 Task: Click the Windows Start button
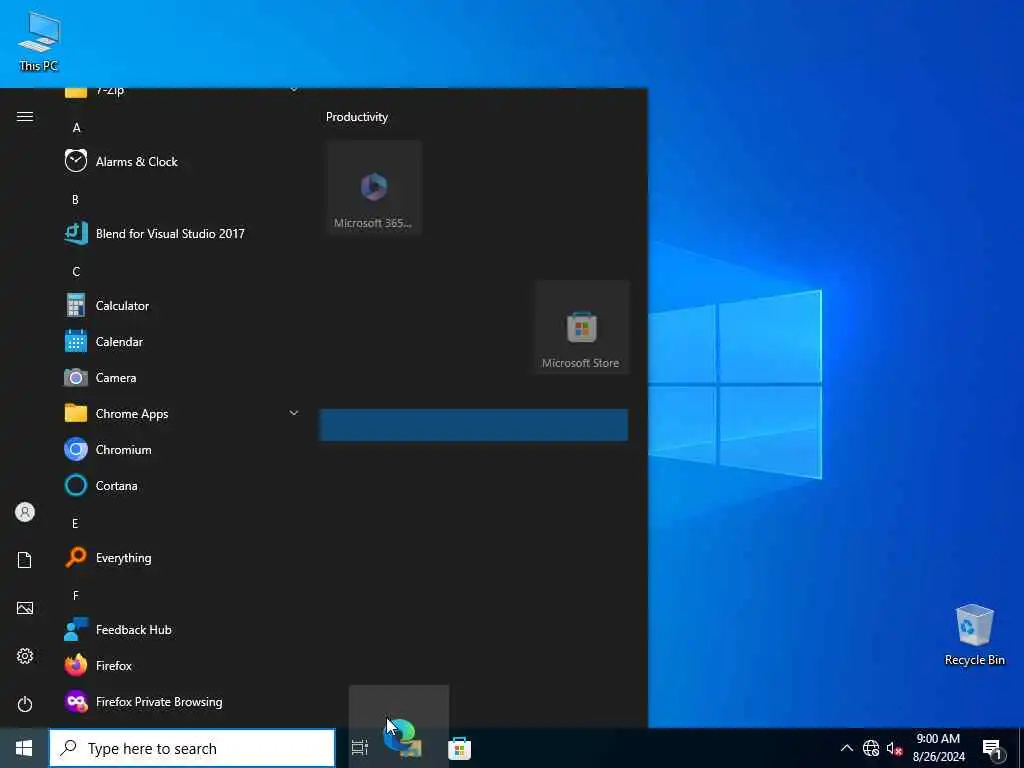24,748
